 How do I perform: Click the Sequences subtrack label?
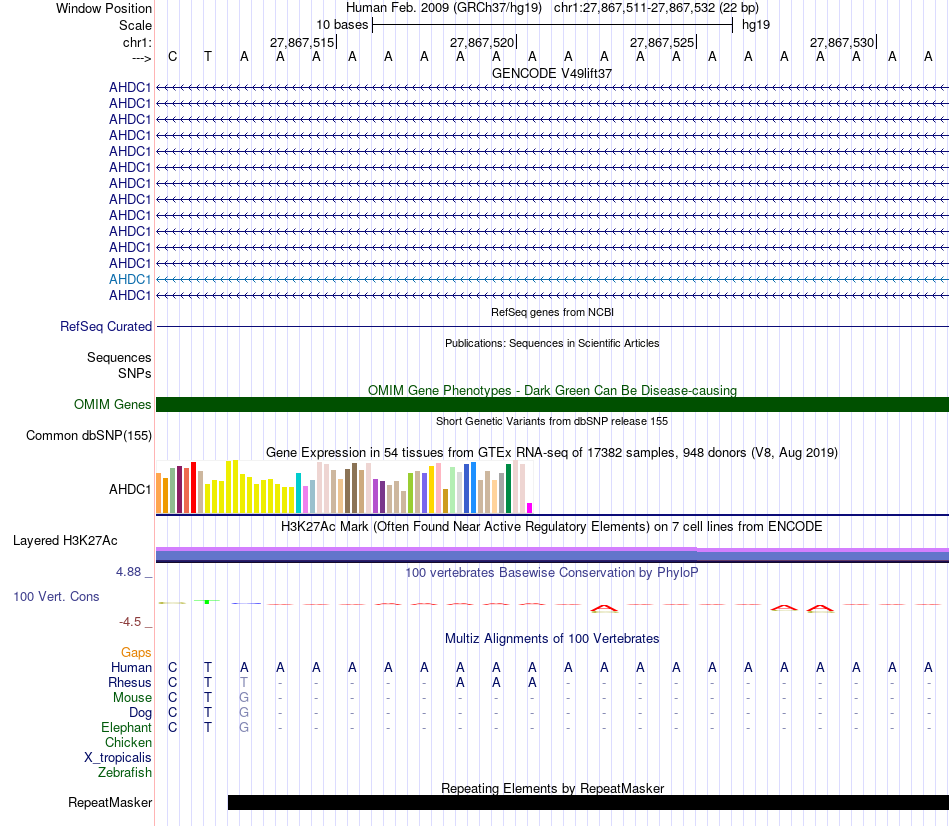(x=119, y=358)
